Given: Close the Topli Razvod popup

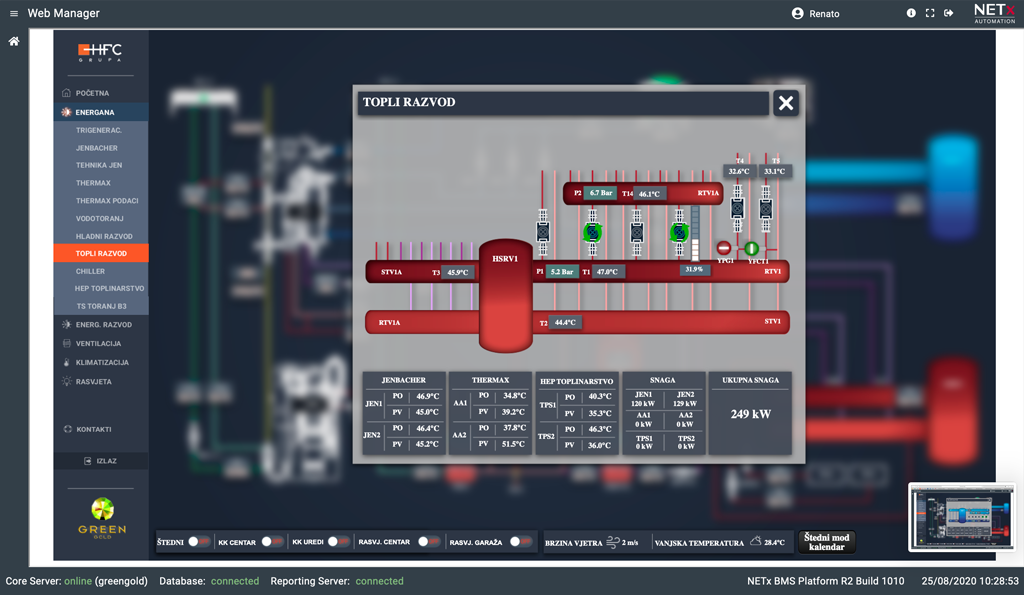Looking at the screenshot, I should click(x=786, y=103).
